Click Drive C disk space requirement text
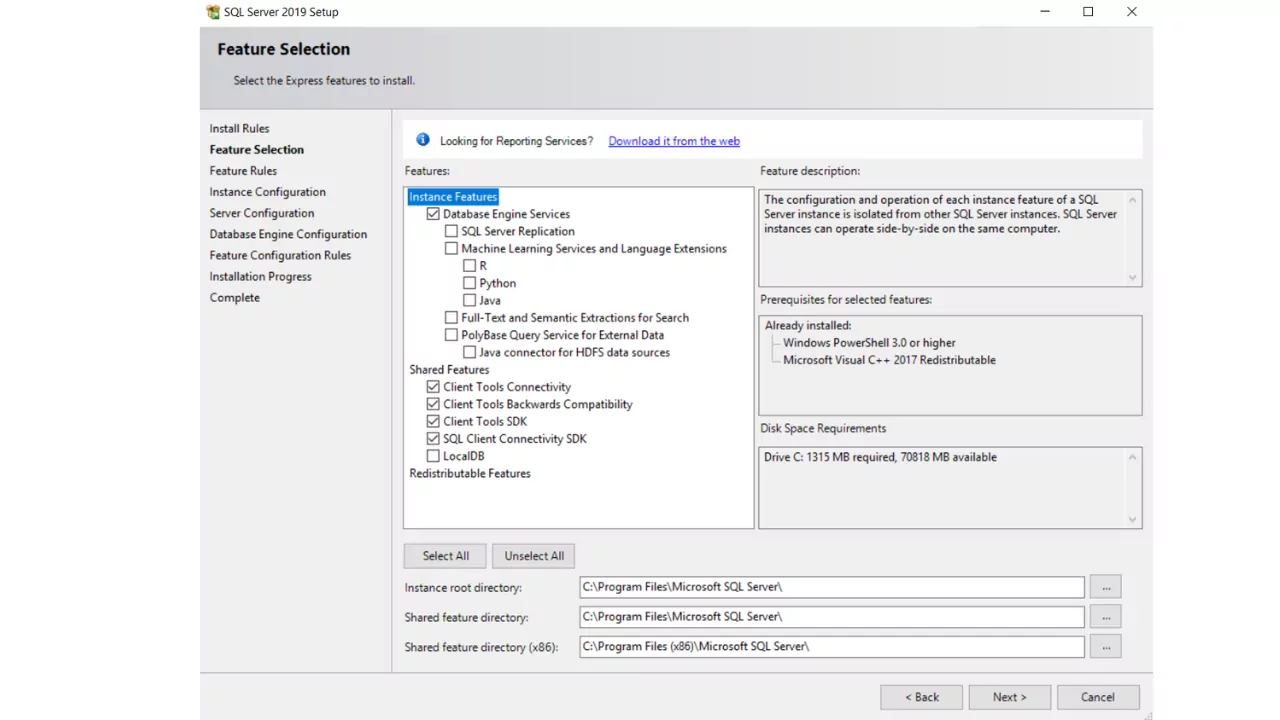Image resolution: width=1280 pixels, height=720 pixels. [880, 457]
